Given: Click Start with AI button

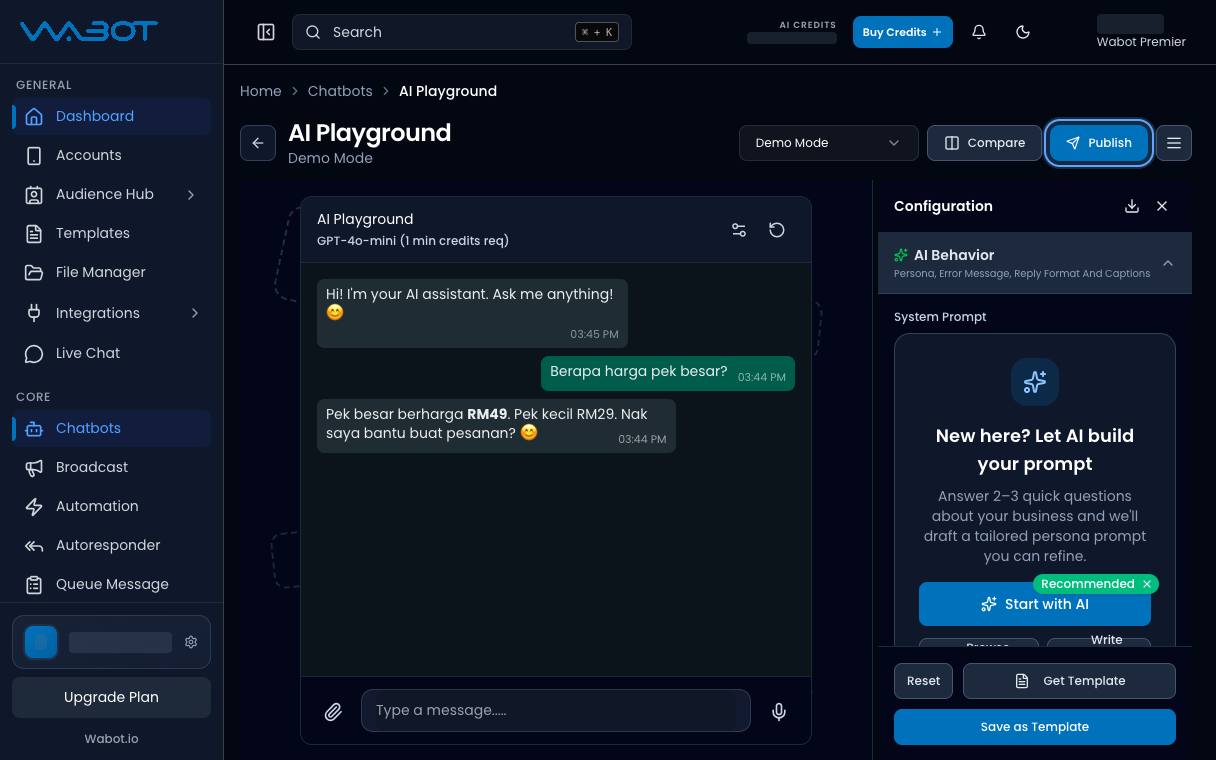Looking at the screenshot, I should 1035,604.
